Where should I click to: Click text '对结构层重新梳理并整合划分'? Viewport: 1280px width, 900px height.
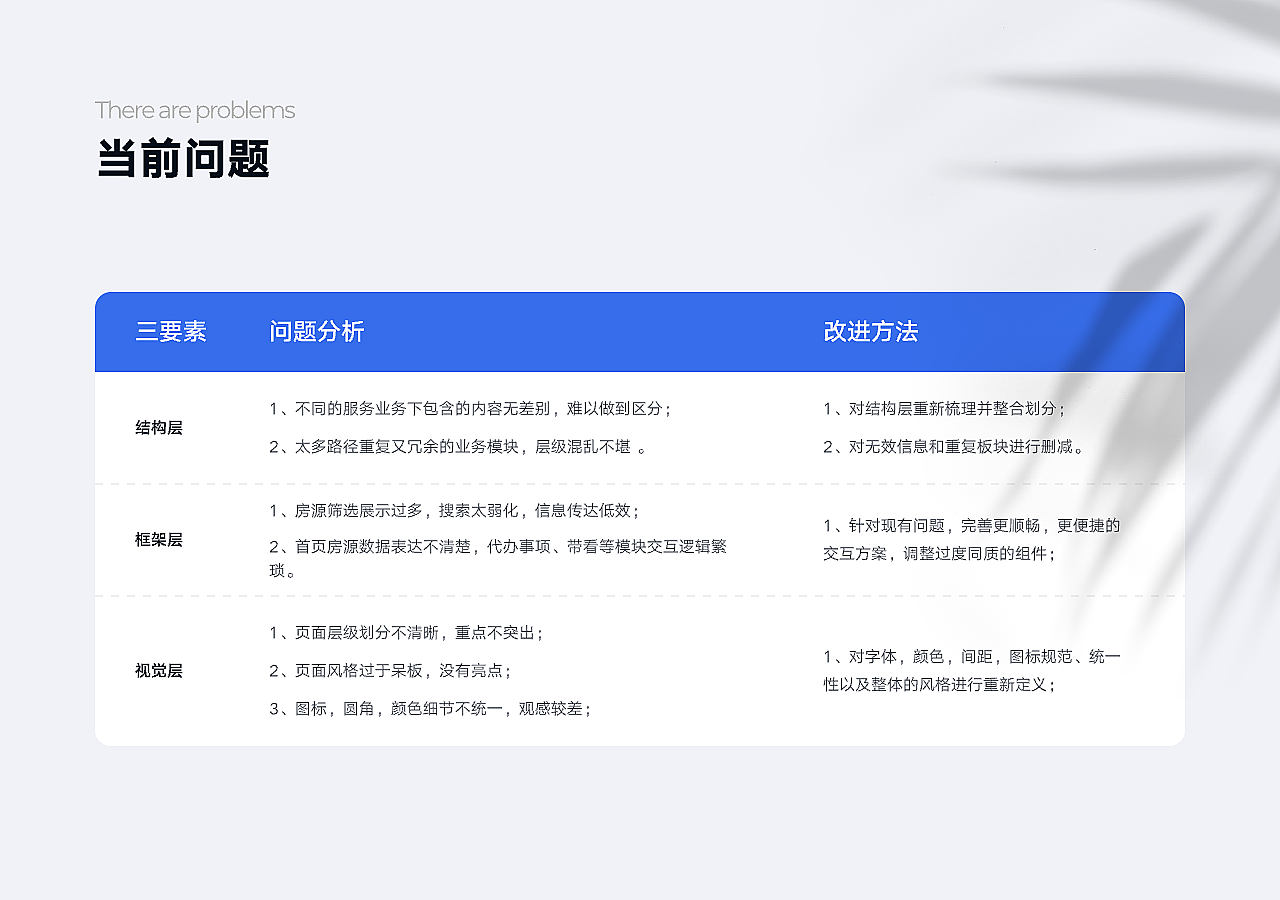tap(953, 409)
